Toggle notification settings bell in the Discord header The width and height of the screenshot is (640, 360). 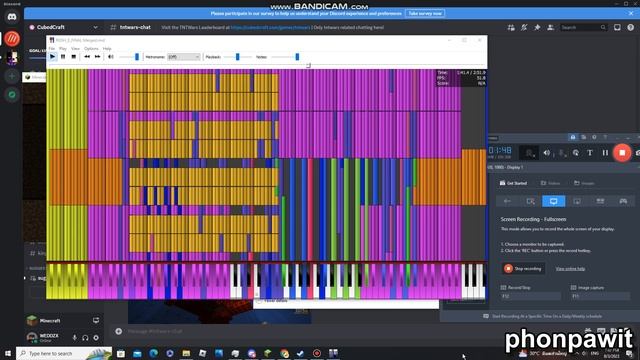[x=524, y=27]
